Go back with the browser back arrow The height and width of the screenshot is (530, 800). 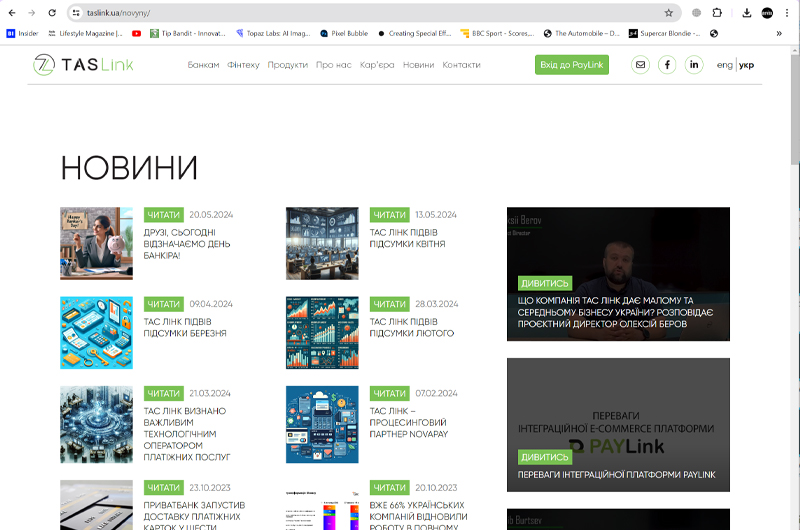pos(12,13)
